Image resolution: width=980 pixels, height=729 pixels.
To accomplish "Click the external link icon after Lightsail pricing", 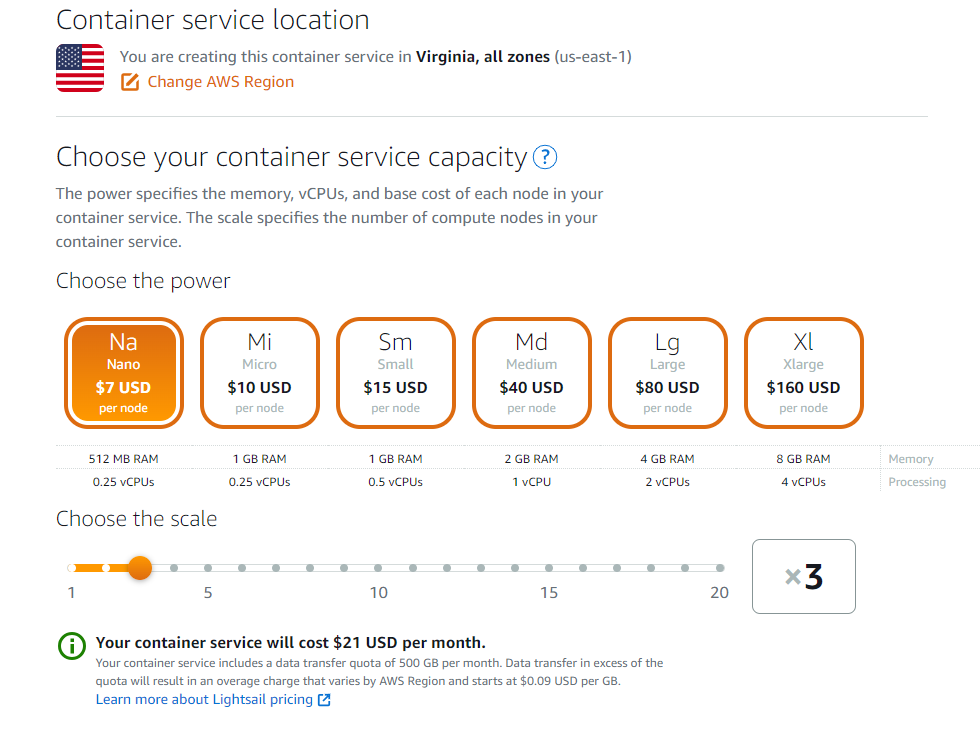I will tap(324, 700).
